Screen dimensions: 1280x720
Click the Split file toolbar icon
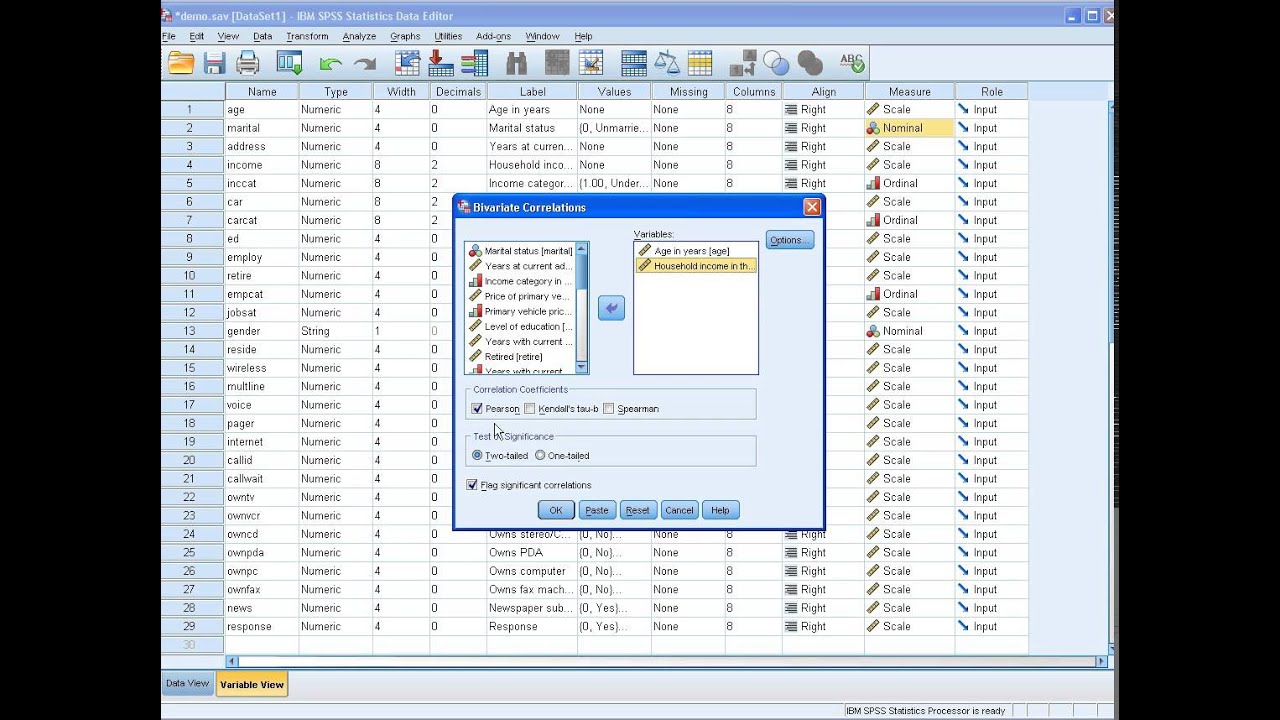[633, 63]
